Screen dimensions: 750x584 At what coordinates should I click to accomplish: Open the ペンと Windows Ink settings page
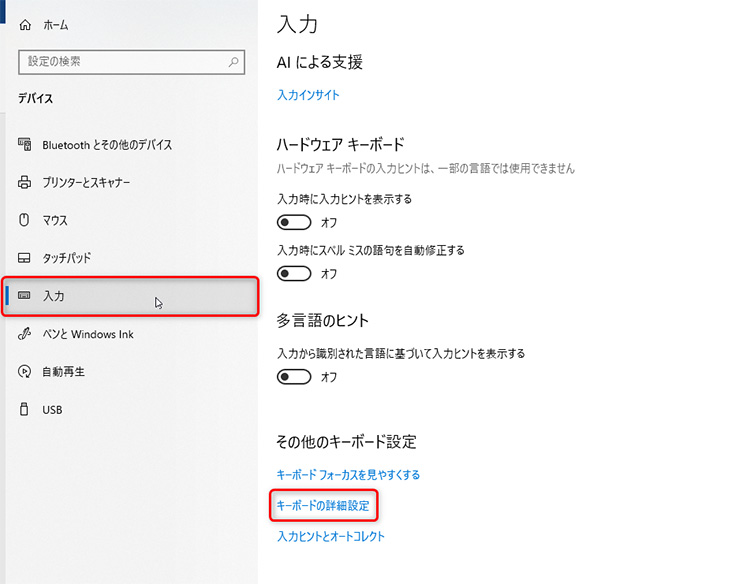[88, 334]
